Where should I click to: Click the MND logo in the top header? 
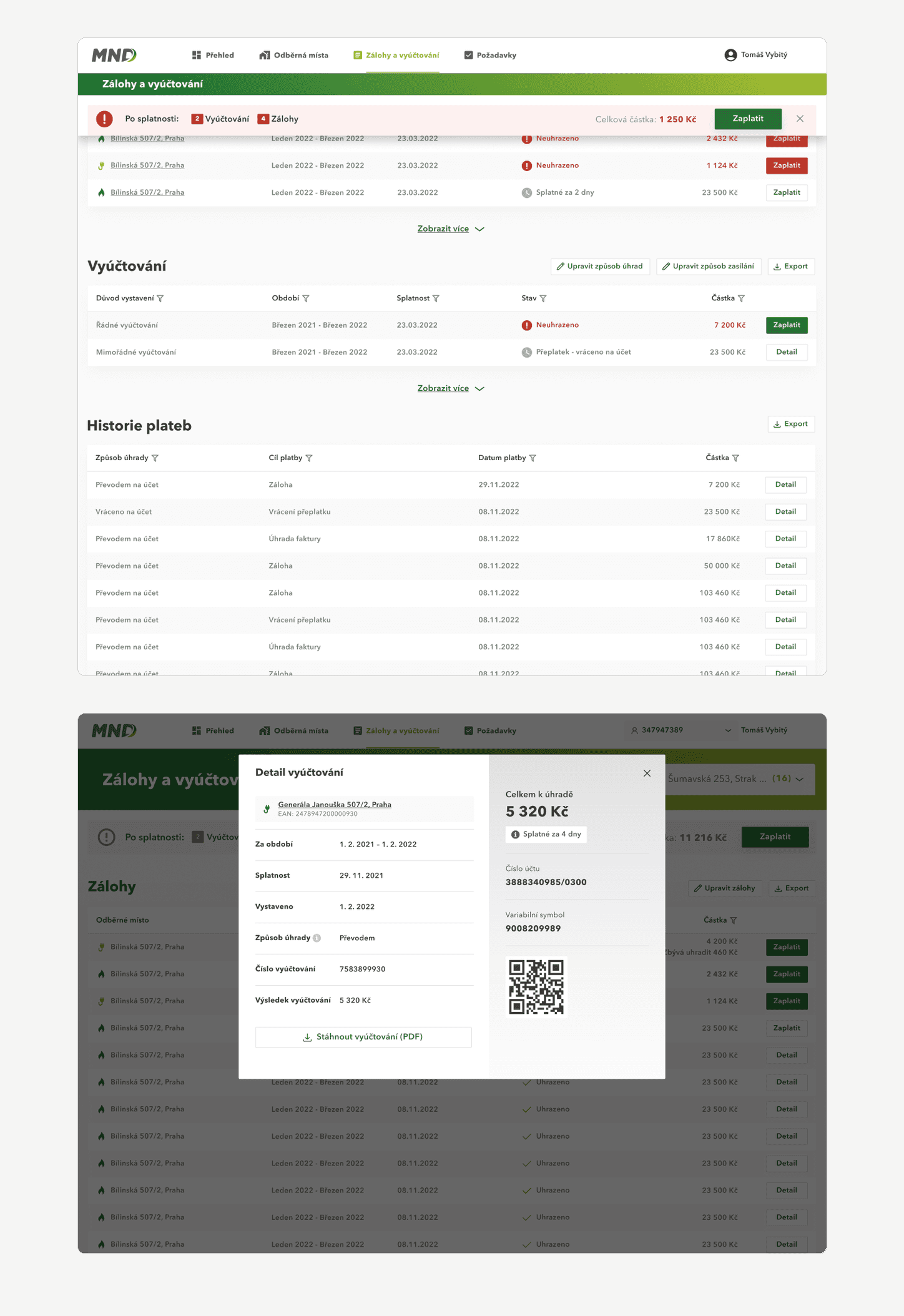click(x=114, y=55)
